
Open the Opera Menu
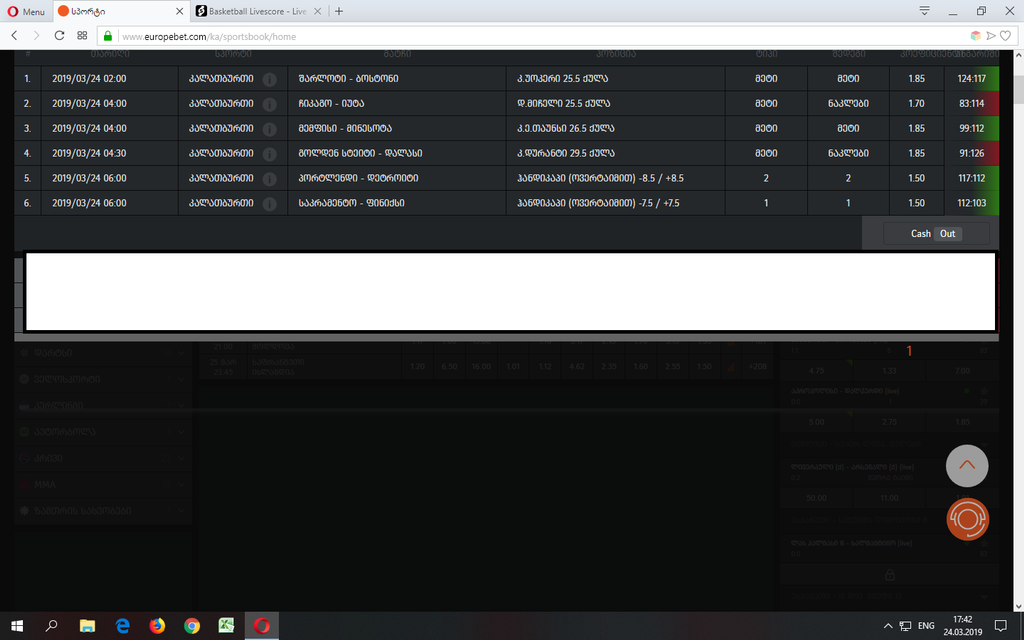tap(26, 11)
